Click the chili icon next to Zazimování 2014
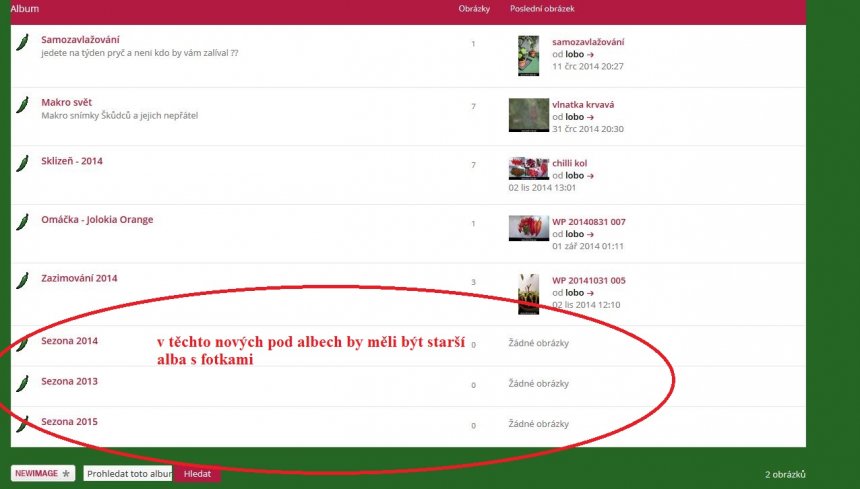Image resolution: width=860 pixels, height=489 pixels. click(21, 281)
